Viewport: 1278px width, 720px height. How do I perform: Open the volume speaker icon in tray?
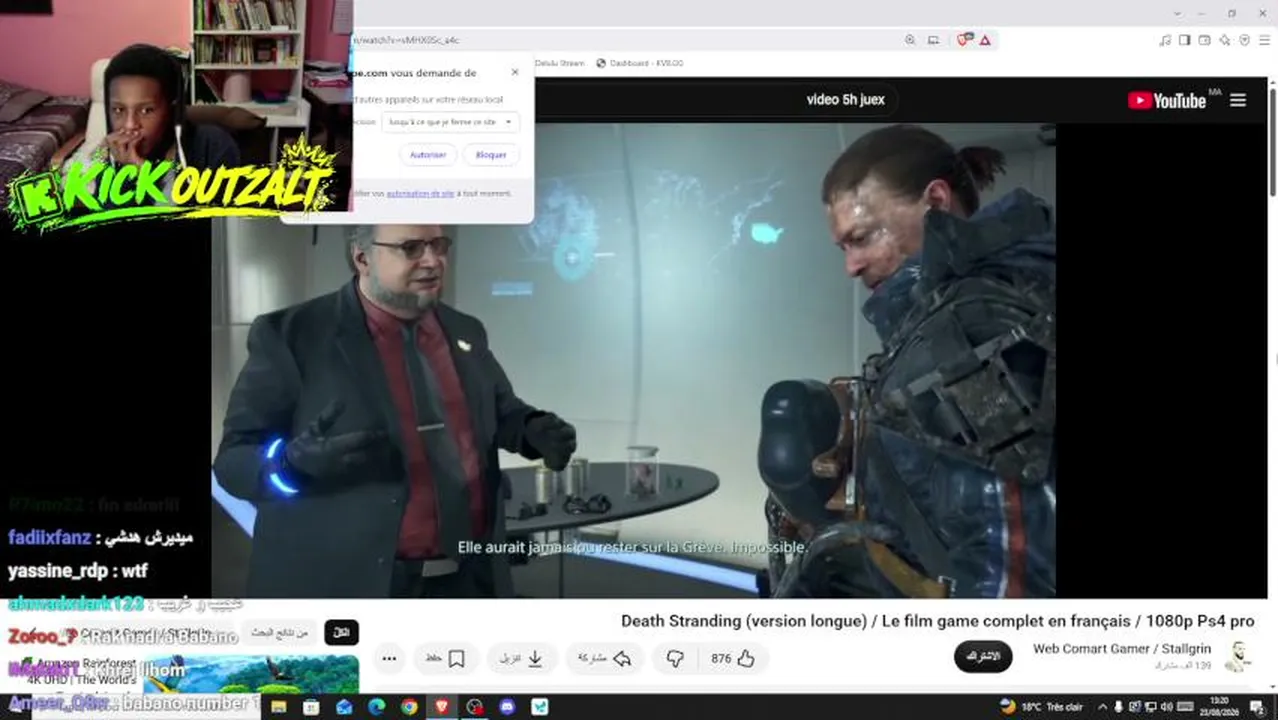pos(1167,707)
